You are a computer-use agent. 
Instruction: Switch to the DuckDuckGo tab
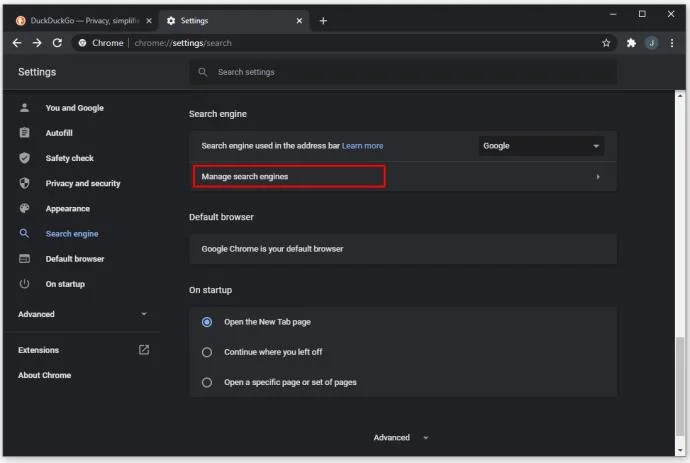pos(84,21)
